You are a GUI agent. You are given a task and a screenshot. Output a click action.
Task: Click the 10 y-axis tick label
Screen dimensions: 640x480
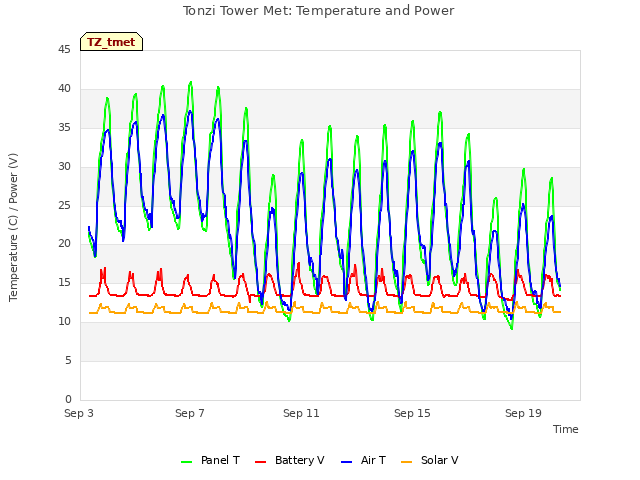(x=64, y=321)
